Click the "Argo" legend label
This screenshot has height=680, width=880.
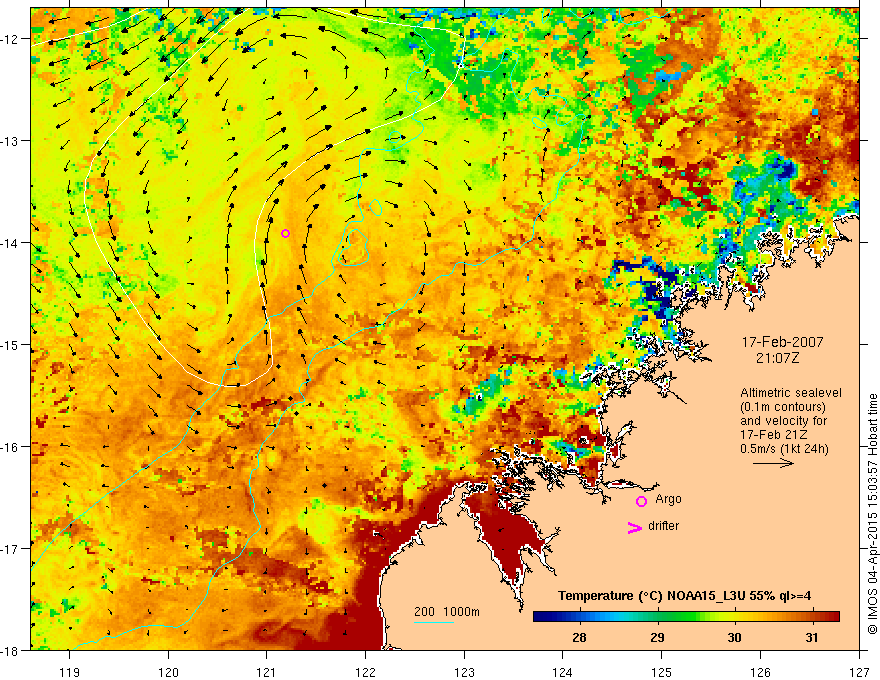668,499
